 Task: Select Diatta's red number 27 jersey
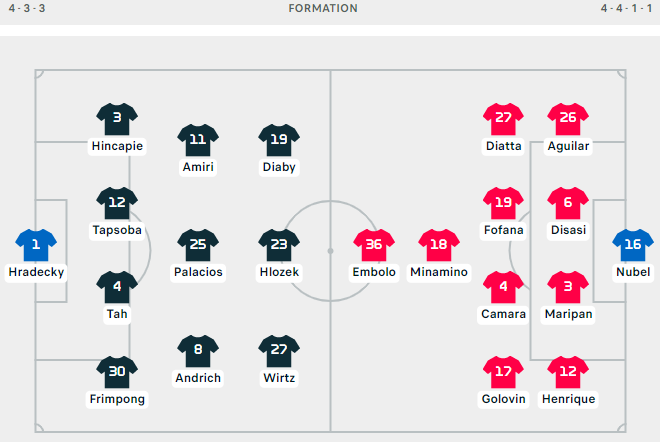503,119
